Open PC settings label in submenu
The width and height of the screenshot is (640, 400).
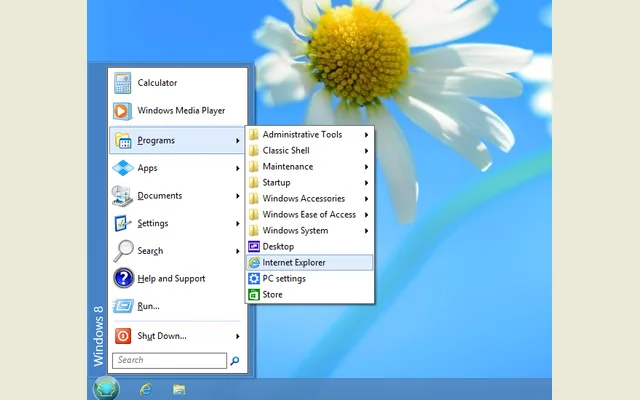point(284,279)
